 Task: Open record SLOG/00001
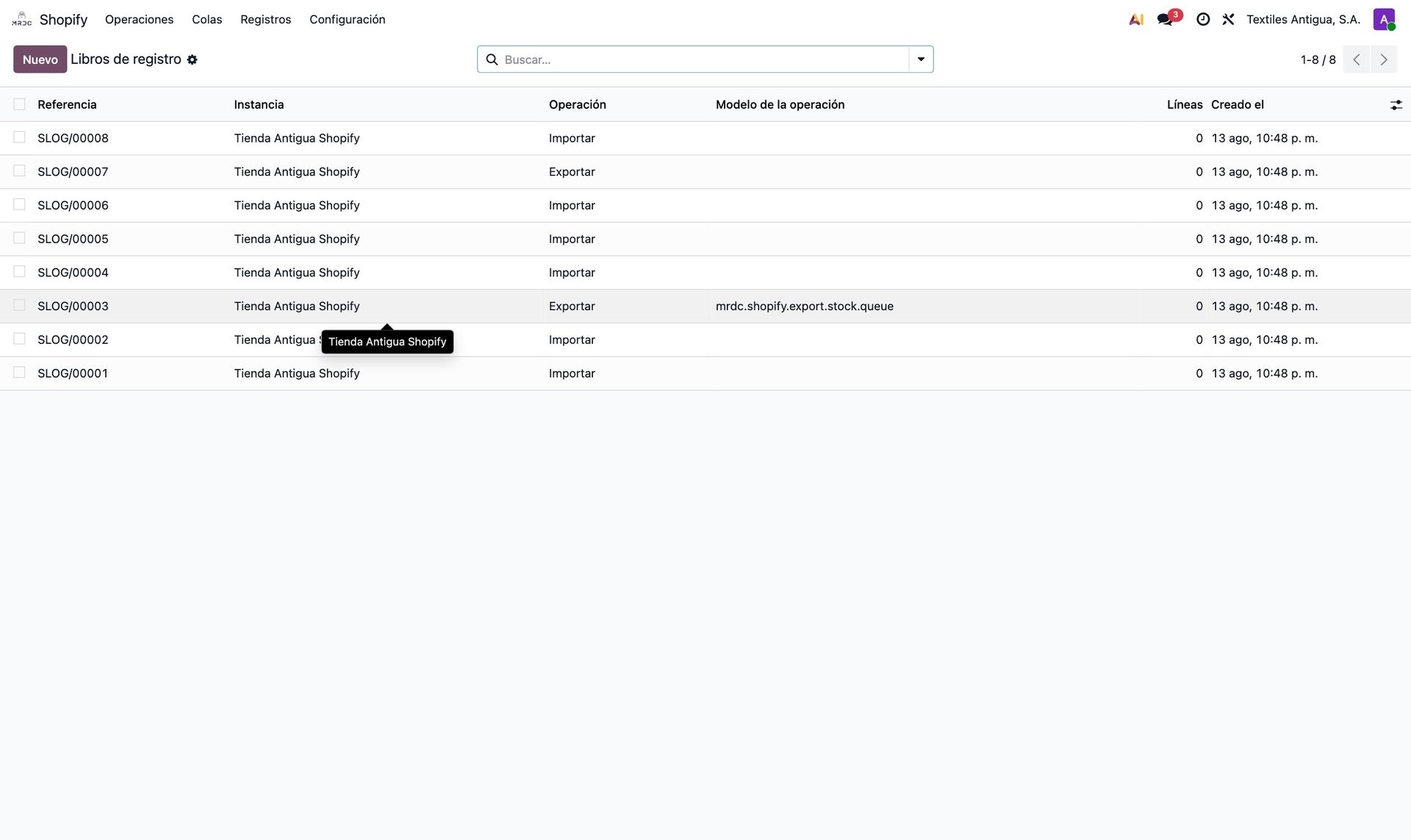(x=73, y=373)
